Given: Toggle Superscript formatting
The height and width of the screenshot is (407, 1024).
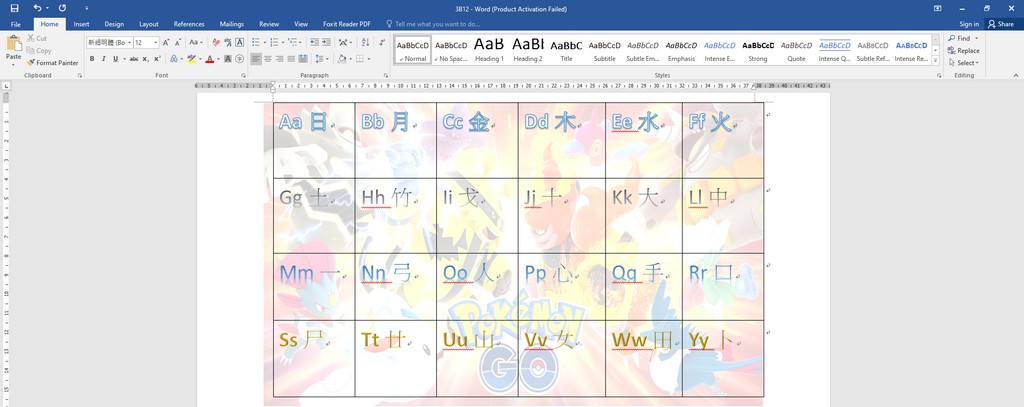Looking at the screenshot, I should click(157, 59).
